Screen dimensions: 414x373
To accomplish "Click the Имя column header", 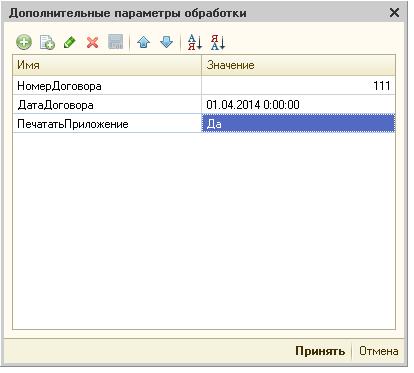I will coord(107,65).
